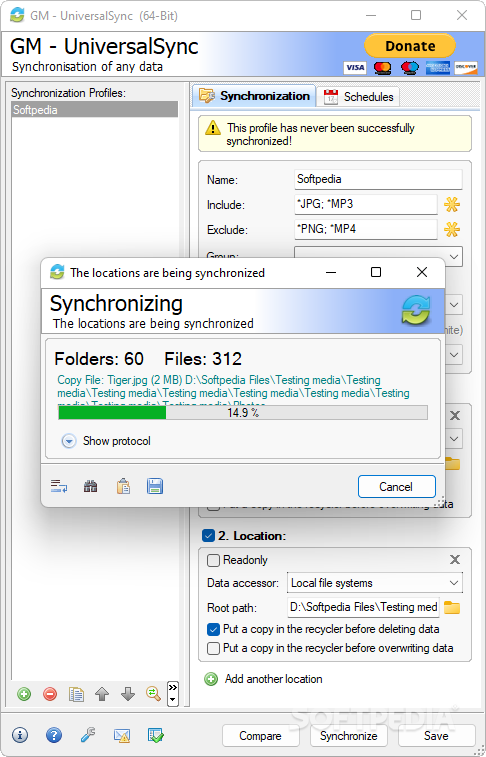Click the green checkmark checklist icon

[x=155, y=735]
